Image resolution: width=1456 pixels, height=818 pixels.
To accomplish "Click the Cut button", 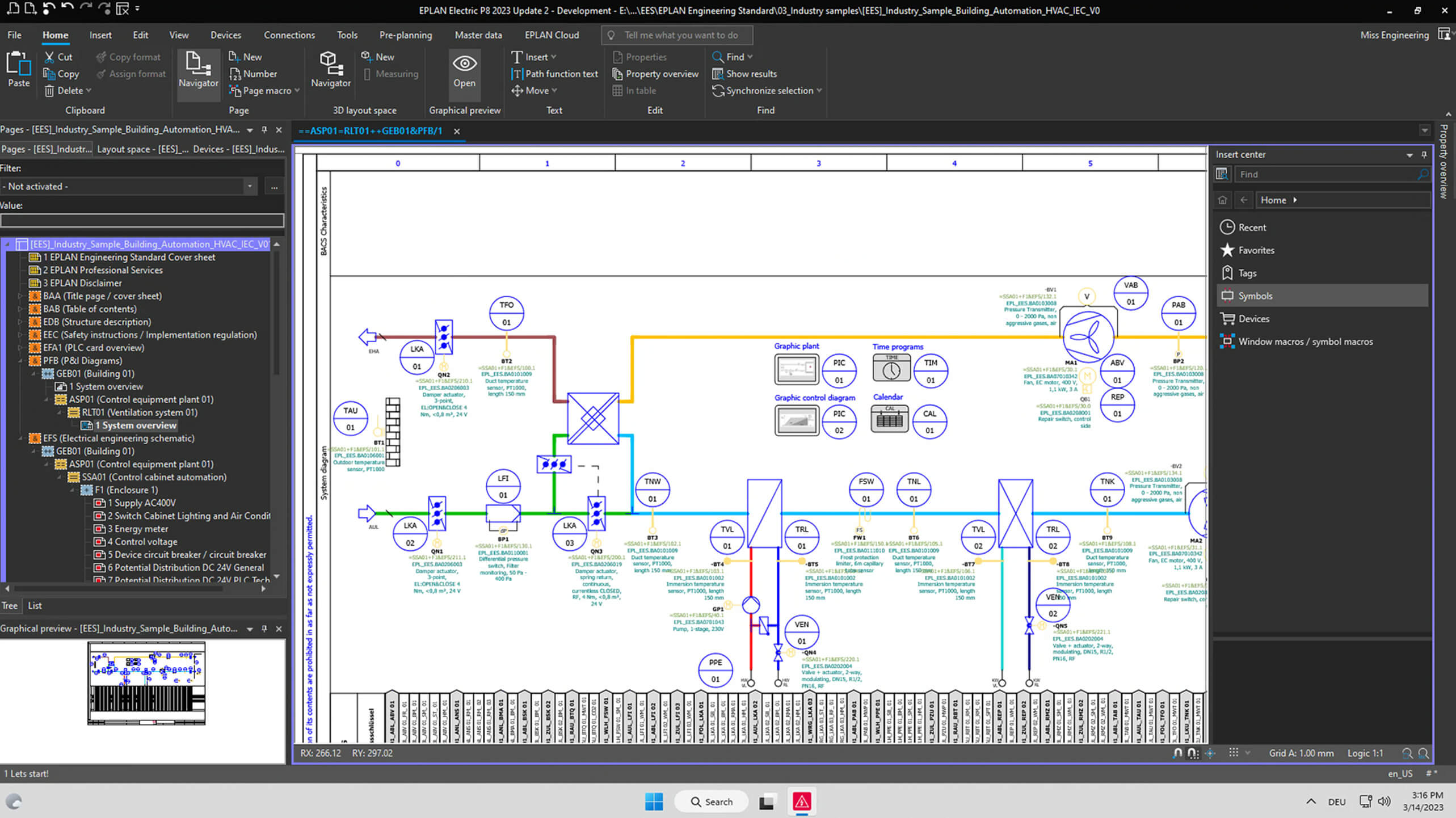I will (58, 57).
